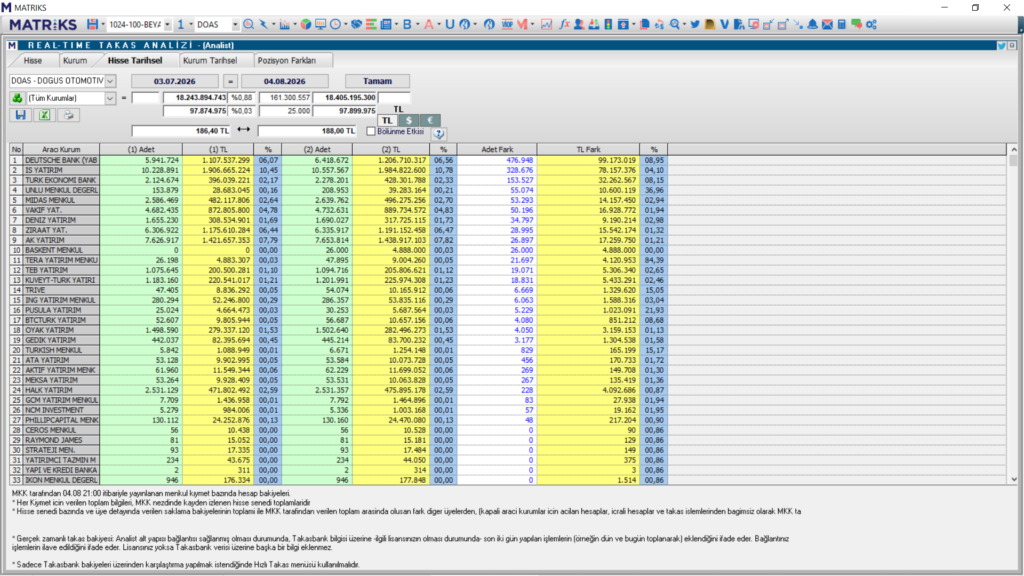This screenshot has width=1024, height=576.
Task: Expand arrow beside the clock icon
Action: point(345,24)
